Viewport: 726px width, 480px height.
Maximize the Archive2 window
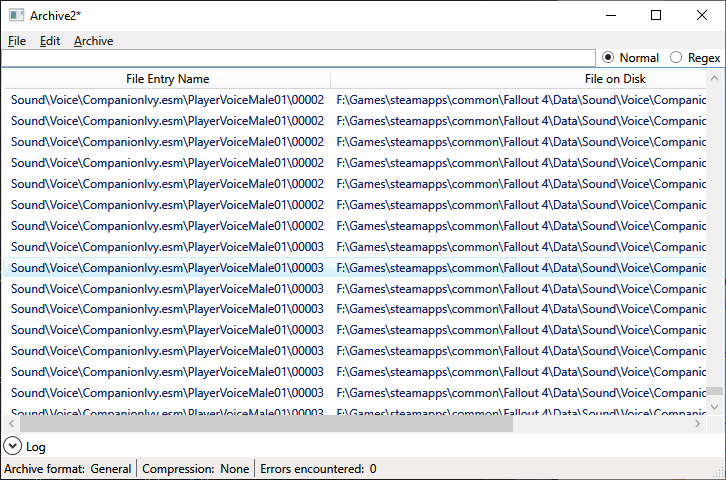click(656, 15)
